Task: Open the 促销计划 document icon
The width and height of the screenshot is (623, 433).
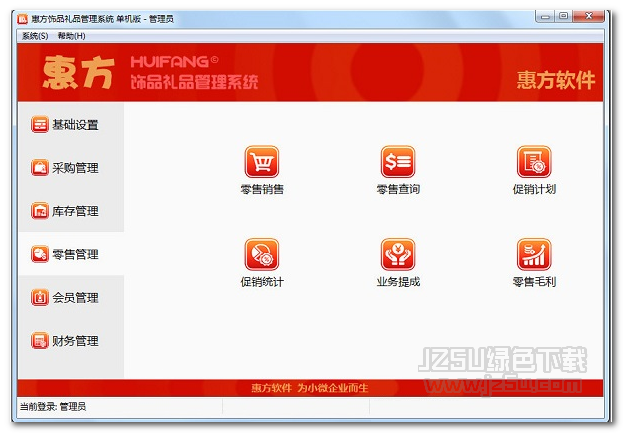Action: [x=534, y=162]
